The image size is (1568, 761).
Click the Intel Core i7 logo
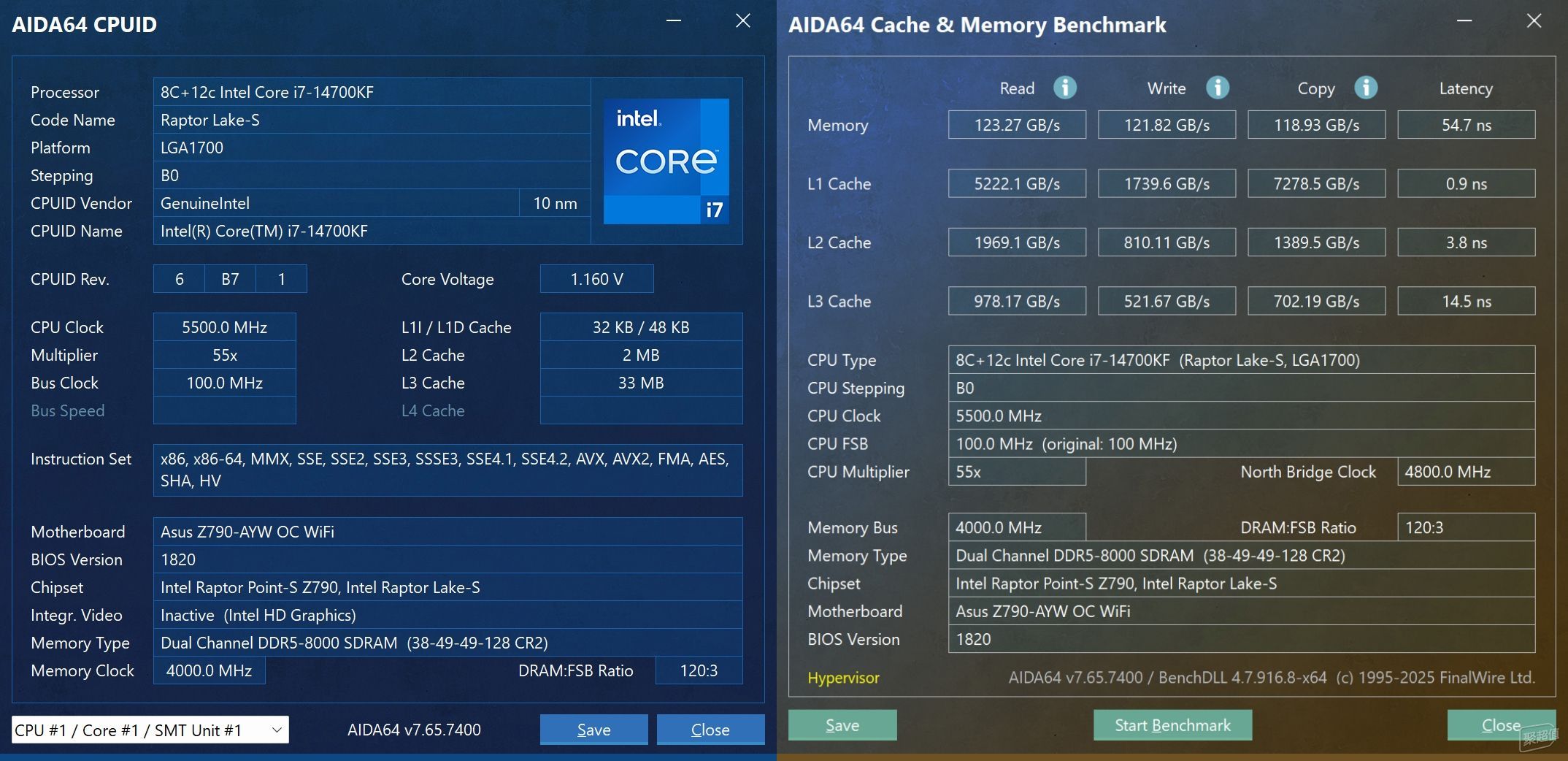pos(666,161)
